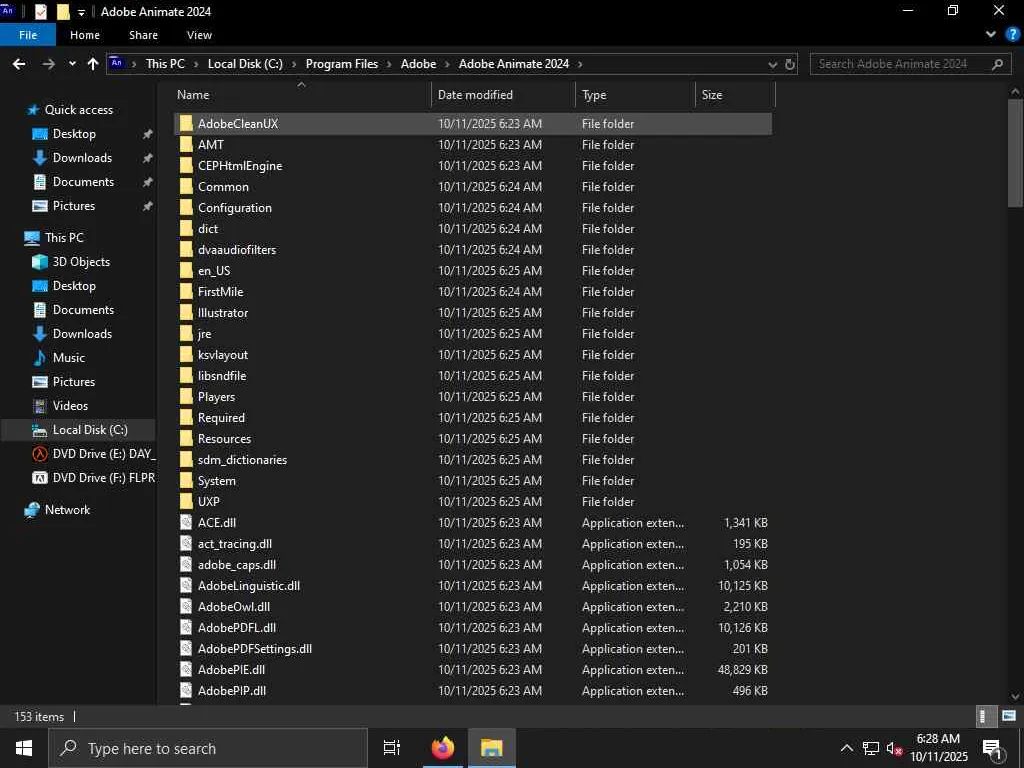The width and height of the screenshot is (1024, 768).
Task: Open DVD Drive (F:) in navigation pane
Action: click(103, 478)
